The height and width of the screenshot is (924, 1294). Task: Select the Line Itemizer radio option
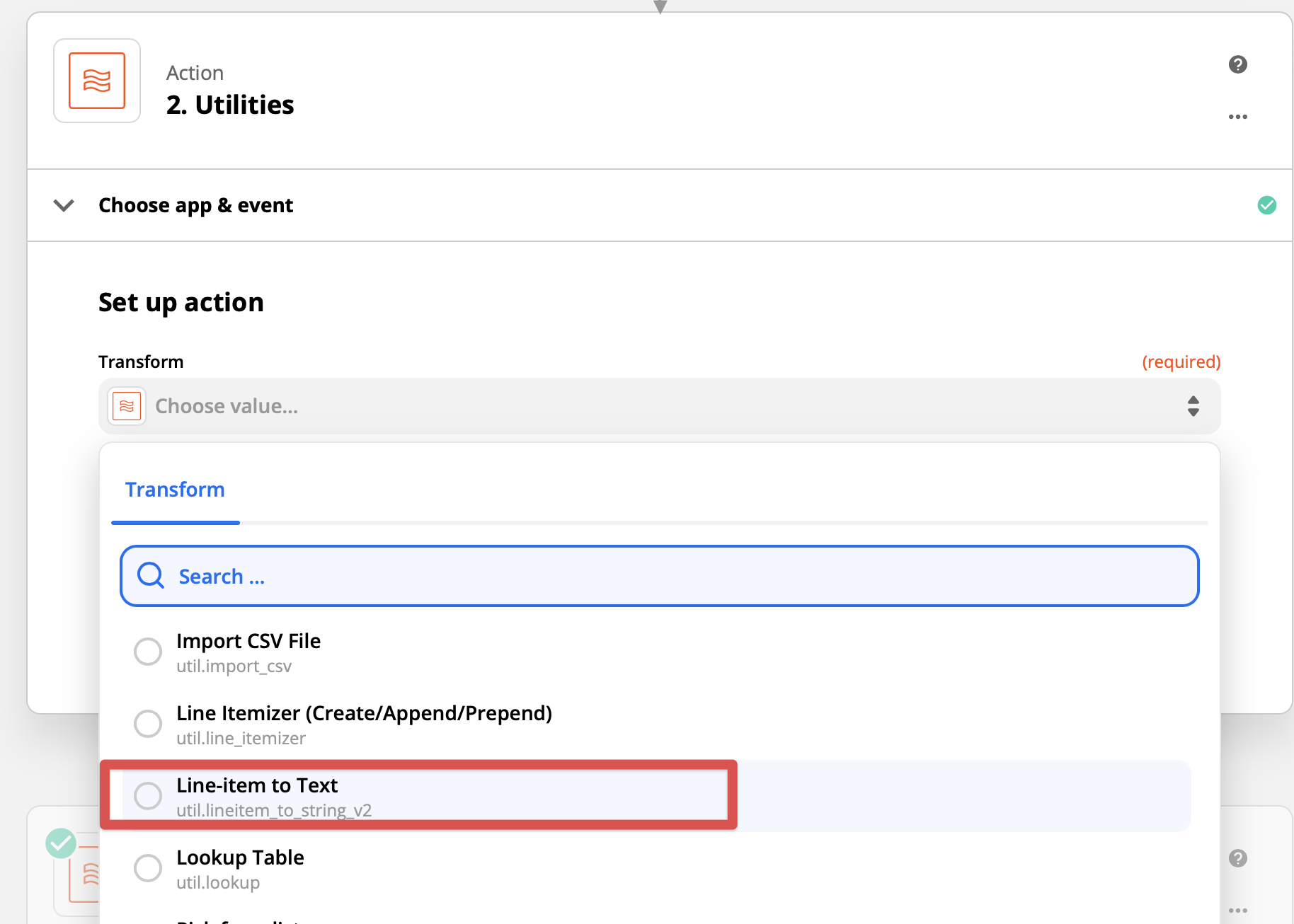(x=148, y=724)
